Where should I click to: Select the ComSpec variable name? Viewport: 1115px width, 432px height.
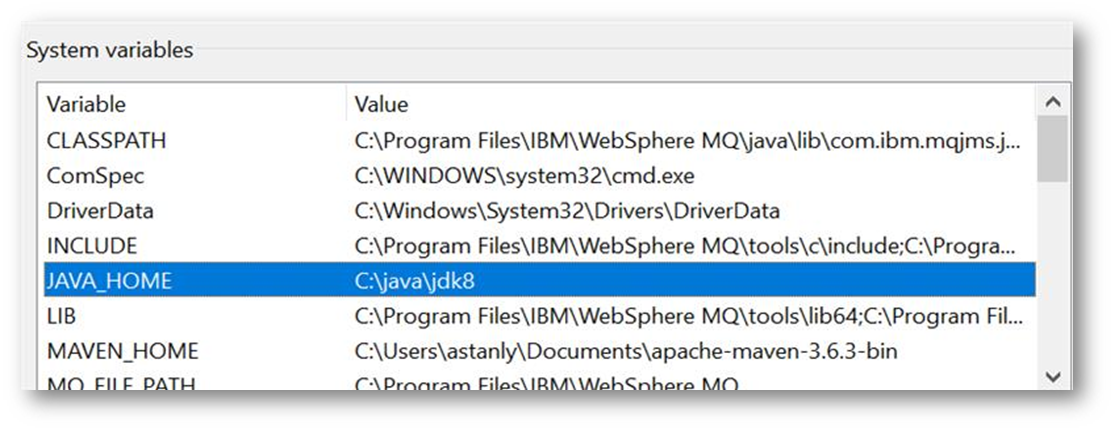95,176
